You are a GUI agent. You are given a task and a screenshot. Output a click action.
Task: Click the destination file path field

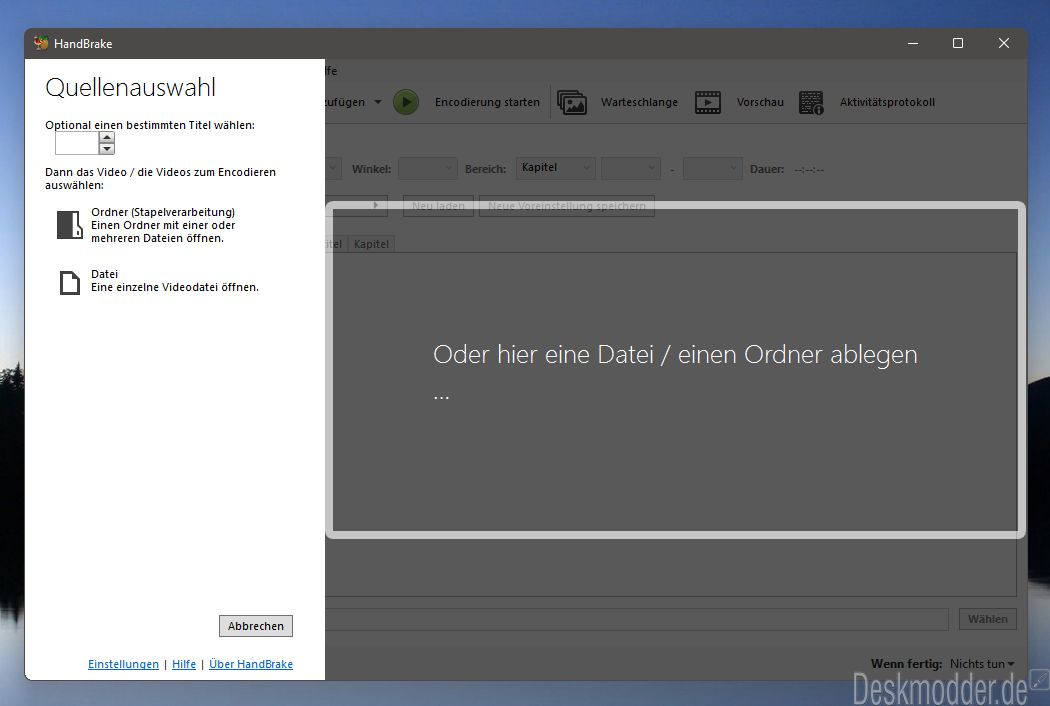click(637, 619)
